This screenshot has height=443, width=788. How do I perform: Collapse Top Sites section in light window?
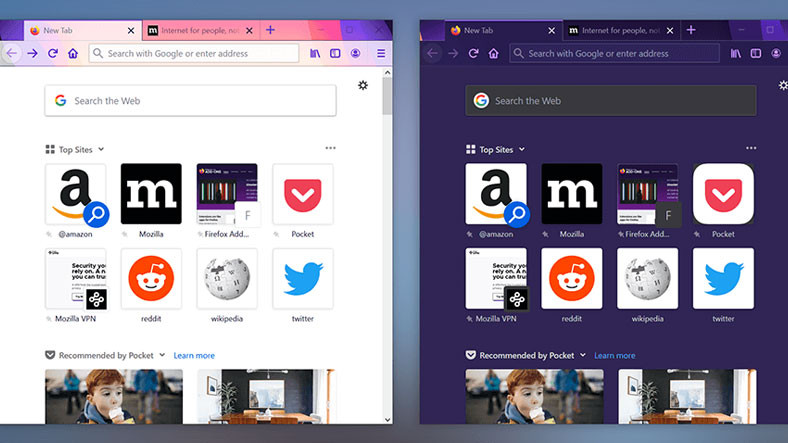pyautogui.click(x=101, y=149)
